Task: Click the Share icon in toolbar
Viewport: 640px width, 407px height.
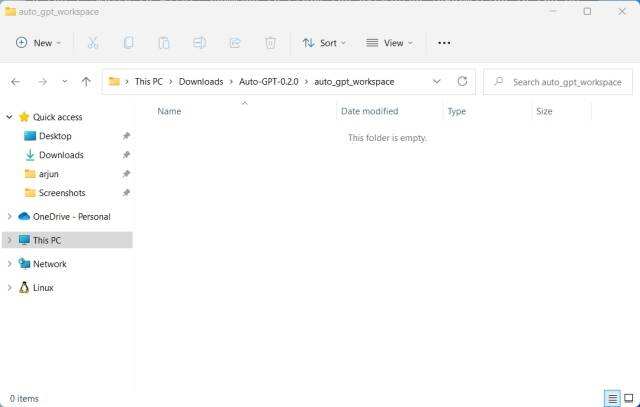Action: (235, 43)
